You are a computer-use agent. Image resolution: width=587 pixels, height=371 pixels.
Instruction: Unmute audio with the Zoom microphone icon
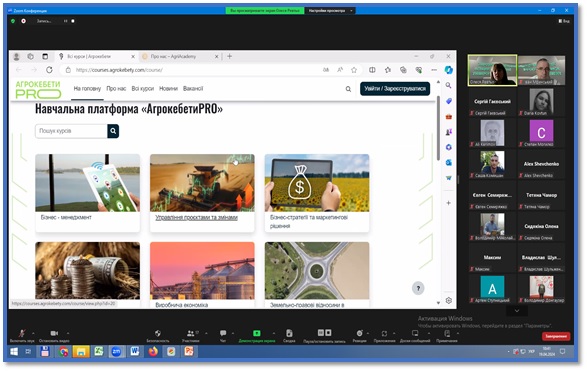[22, 333]
